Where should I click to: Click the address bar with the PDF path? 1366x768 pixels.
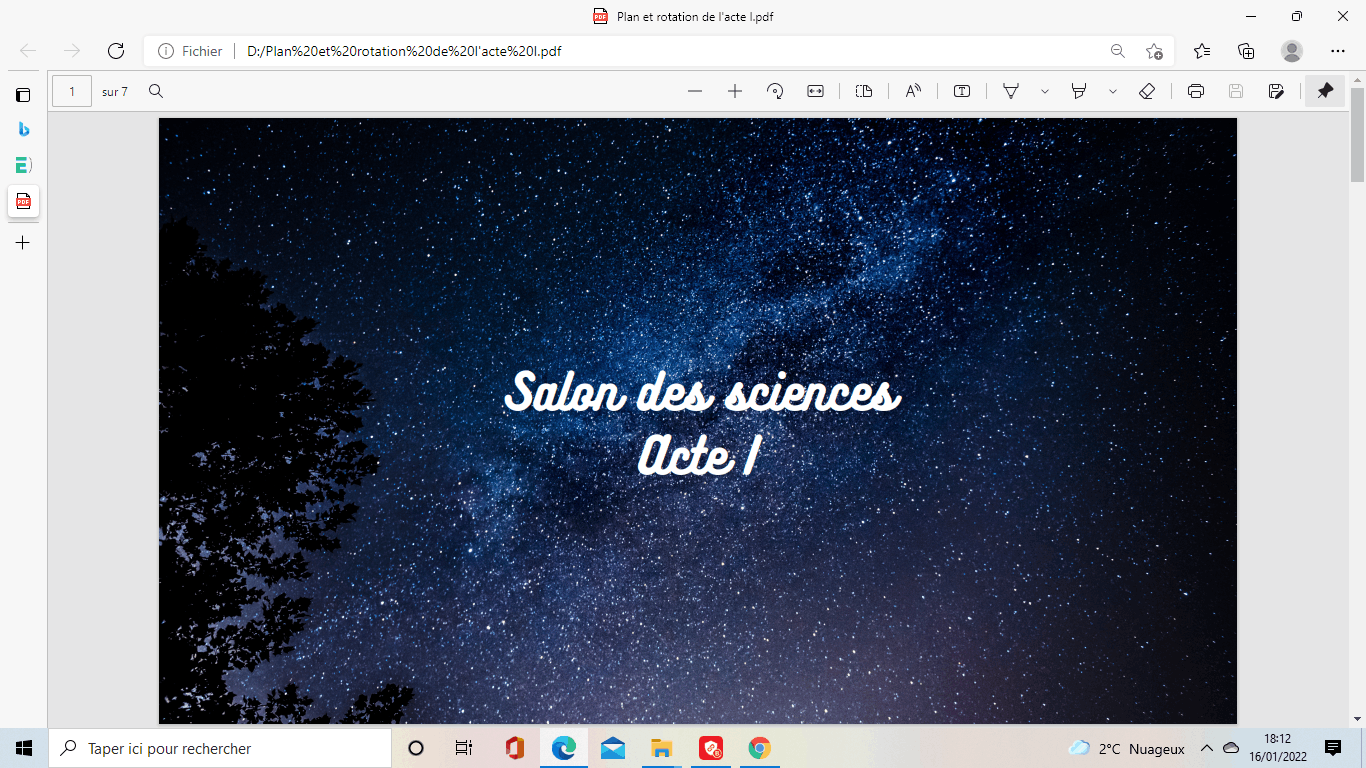[x=660, y=51]
